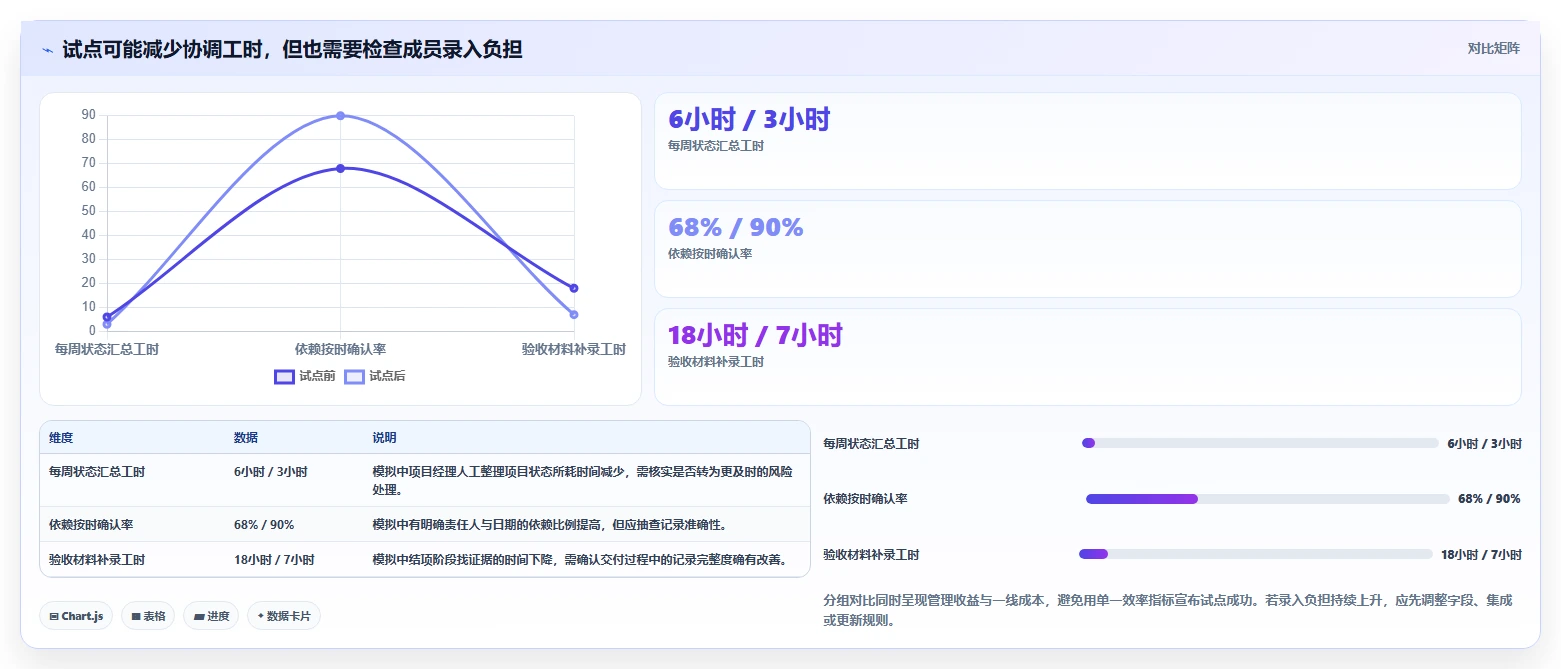1561x669 pixels.
Task: Click the y-axis tick label 90
Action: (88, 115)
